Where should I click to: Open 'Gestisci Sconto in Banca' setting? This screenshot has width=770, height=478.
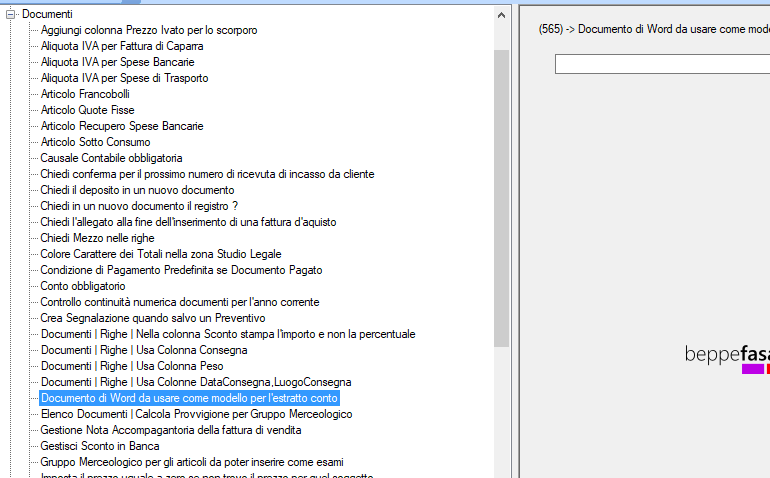pos(100,446)
